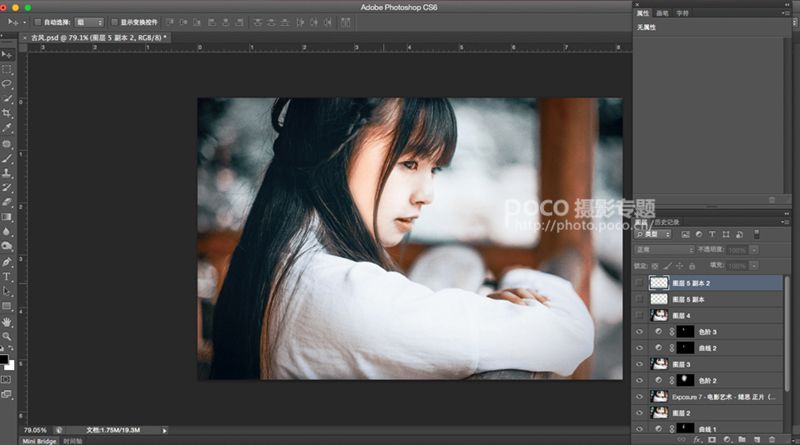Click lock transparent pixels icon
Image resolution: width=800 pixels, height=445 pixels.
655,266
